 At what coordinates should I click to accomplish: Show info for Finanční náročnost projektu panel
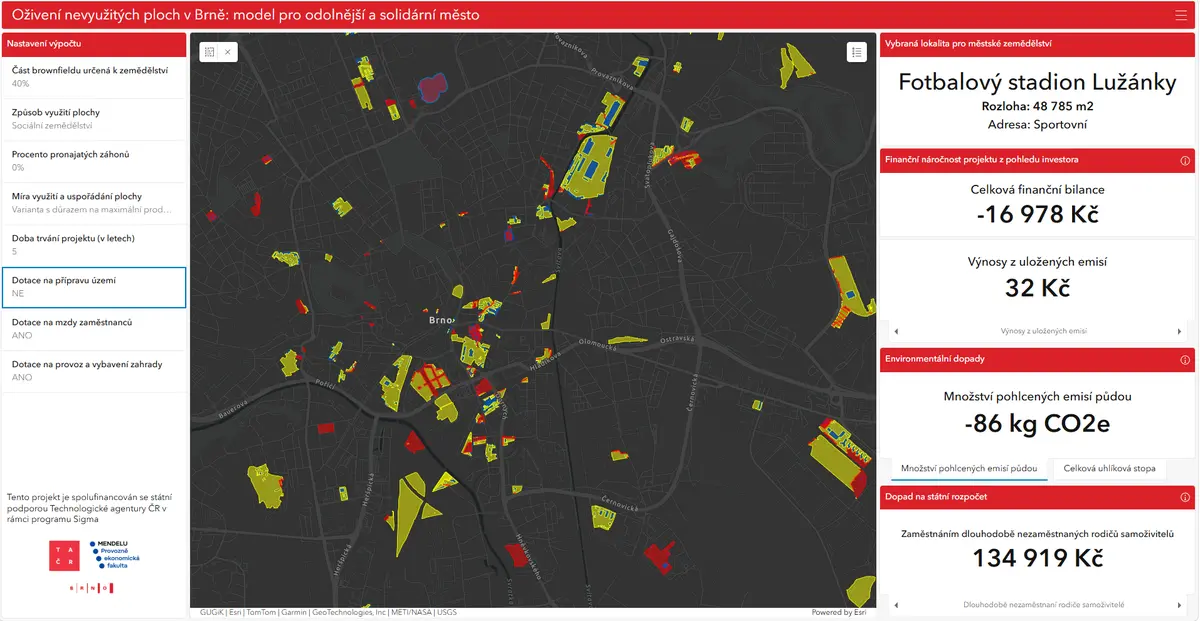tap(1185, 160)
